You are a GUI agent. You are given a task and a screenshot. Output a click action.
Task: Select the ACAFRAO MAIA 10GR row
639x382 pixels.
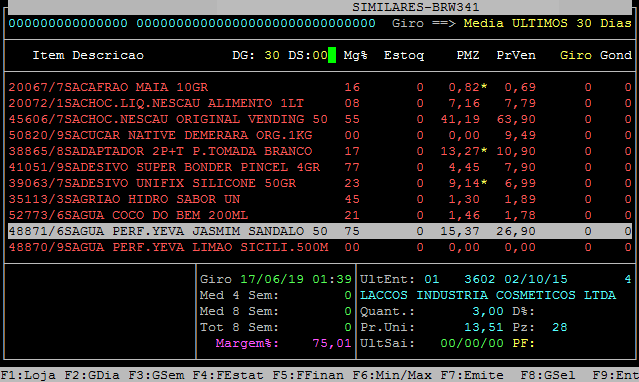tap(320, 87)
